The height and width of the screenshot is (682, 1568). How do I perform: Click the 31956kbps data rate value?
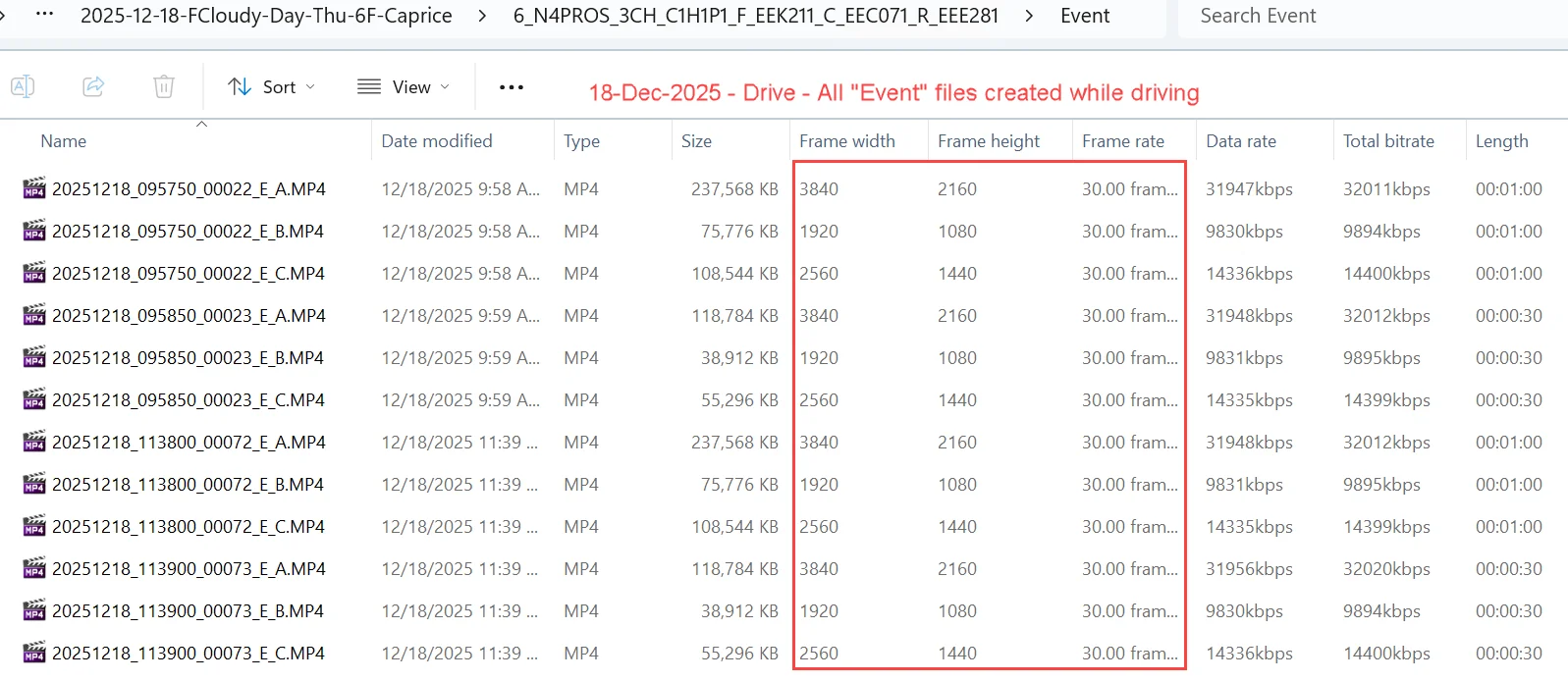(x=1249, y=569)
